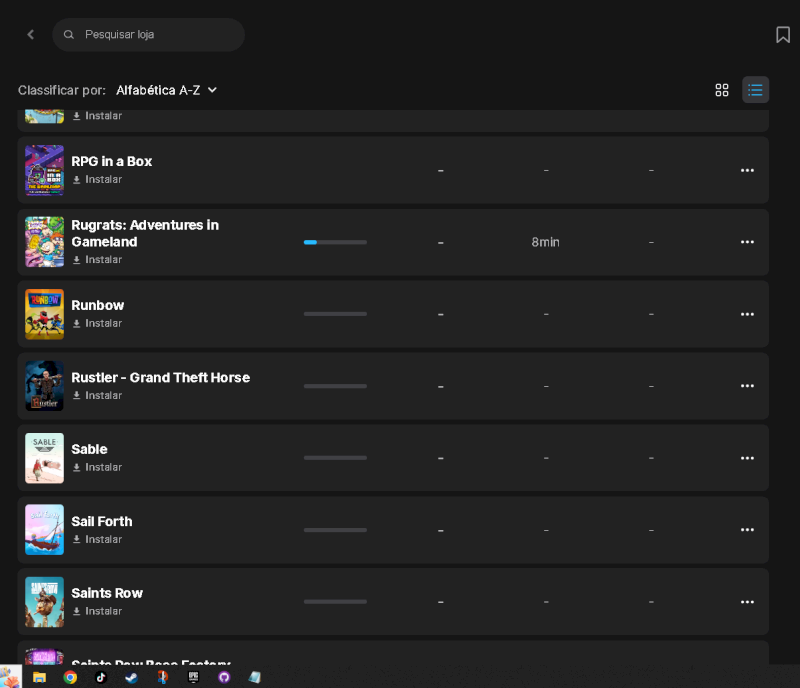The image size is (800, 688).
Task: Open GitHub Desktop from the taskbar
Action: 224,677
